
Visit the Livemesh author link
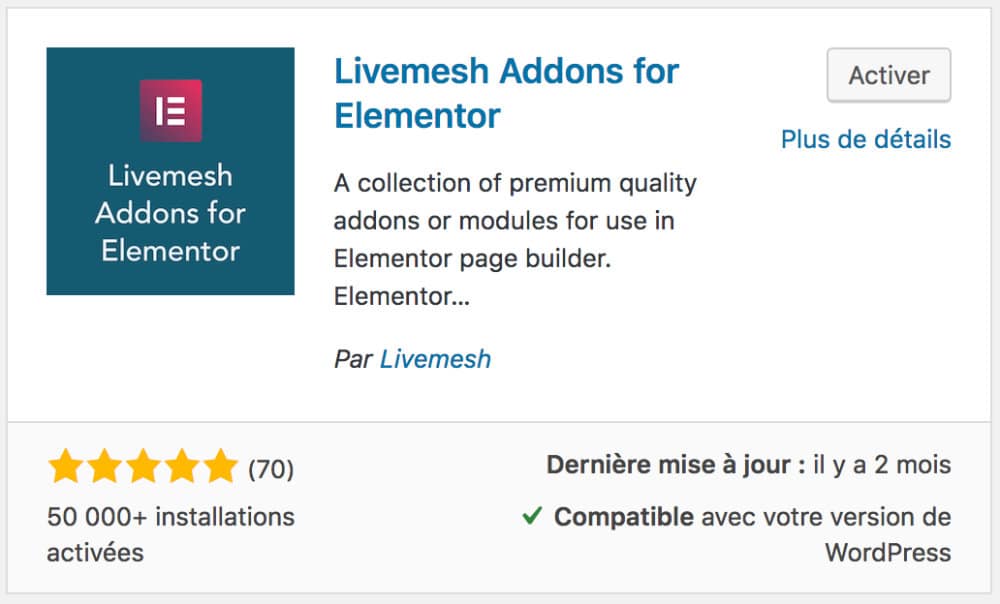click(x=434, y=358)
